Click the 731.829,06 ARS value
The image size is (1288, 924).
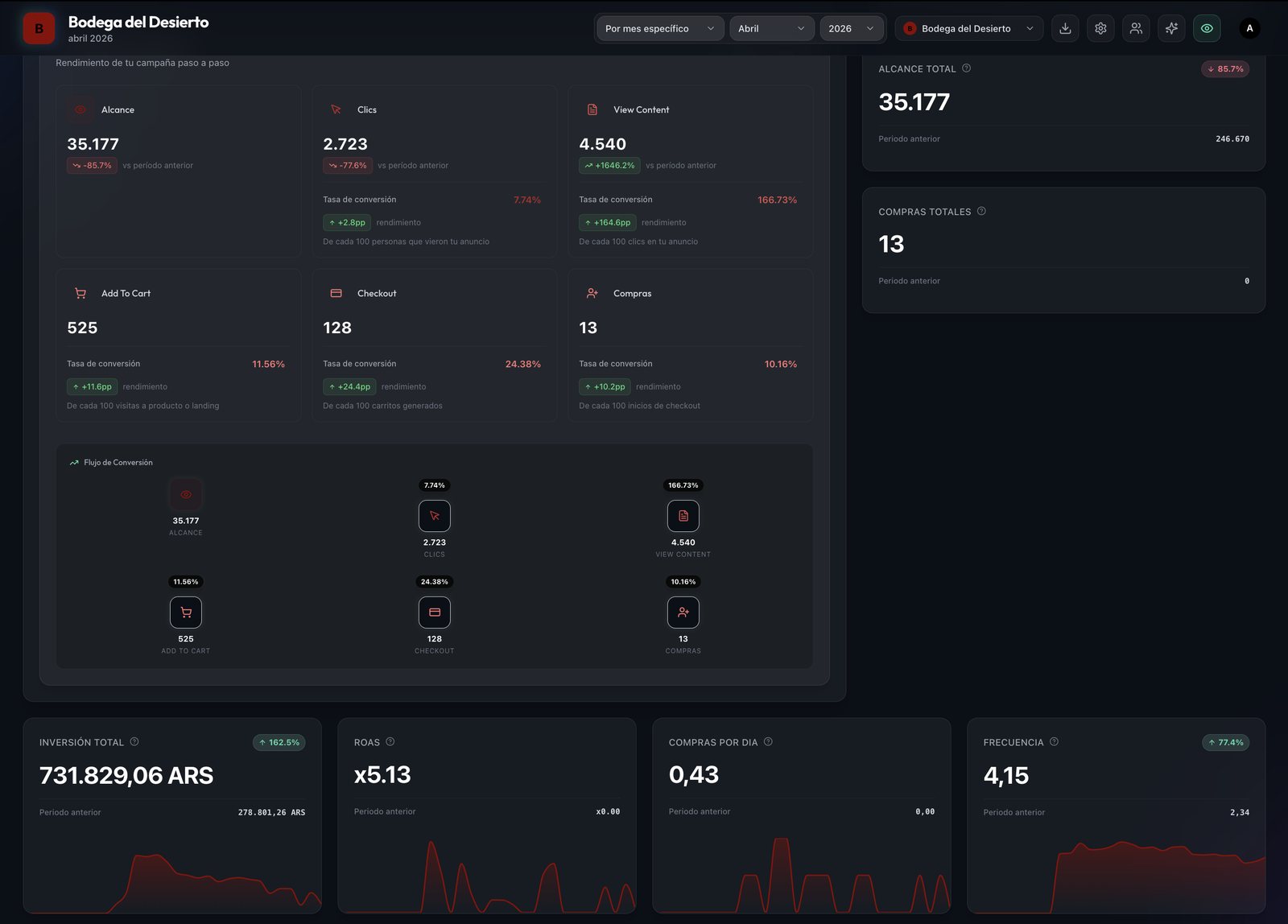(126, 776)
